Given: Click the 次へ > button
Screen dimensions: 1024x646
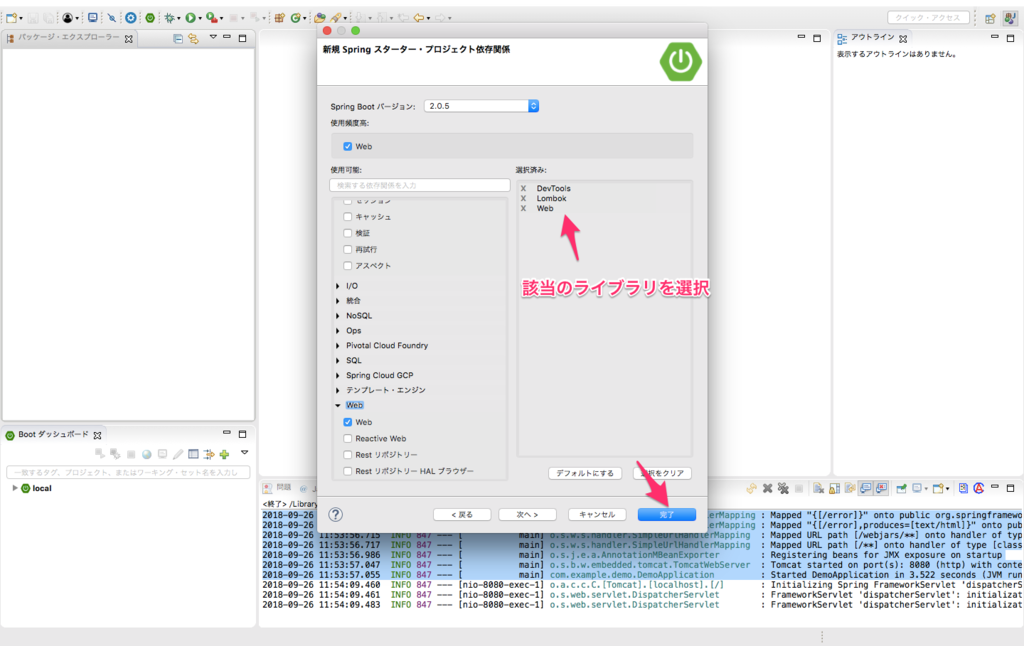Looking at the screenshot, I should pos(527,515).
